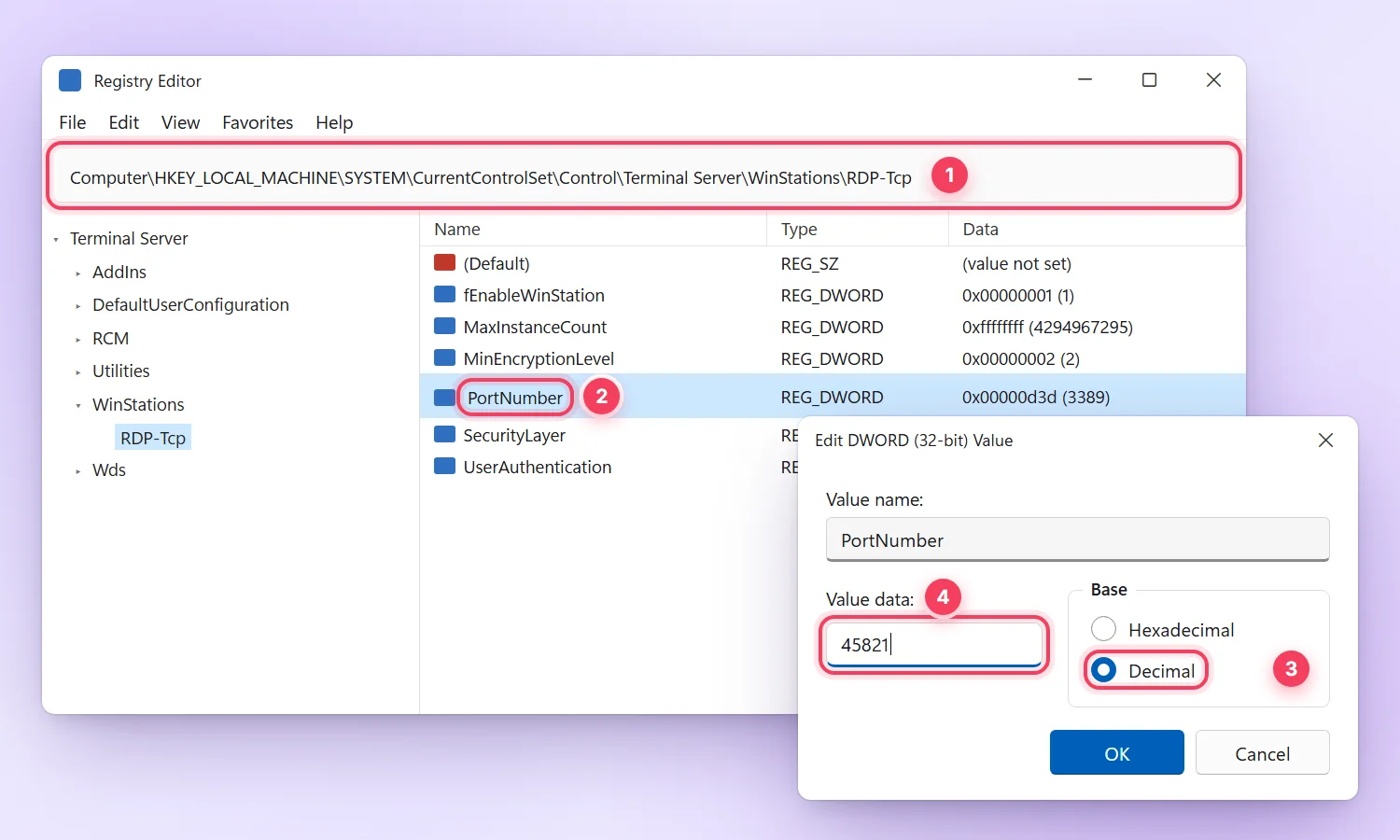Open the View menu
Image resolution: width=1400 pixels, height=840 pixels.
(x=180, y=122)
